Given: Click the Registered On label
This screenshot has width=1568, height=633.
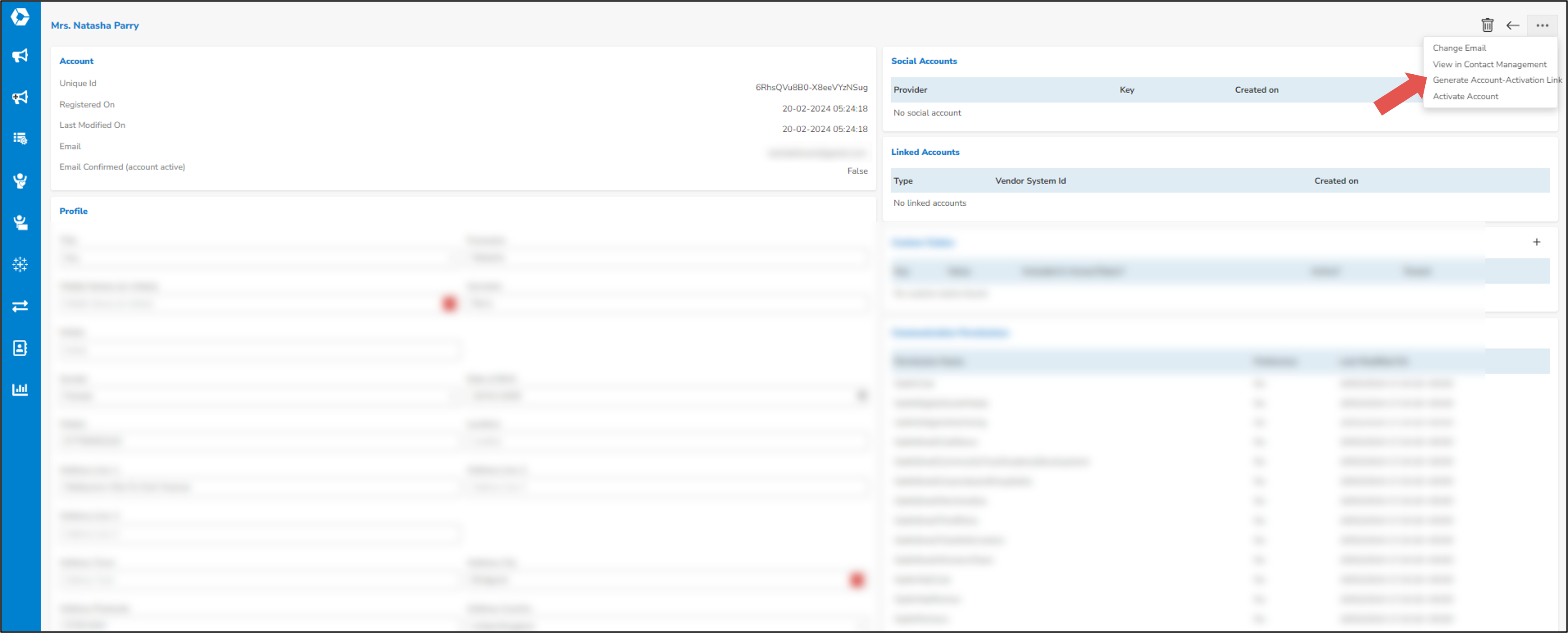Looking at the screenshot, I should click(86, 105).
